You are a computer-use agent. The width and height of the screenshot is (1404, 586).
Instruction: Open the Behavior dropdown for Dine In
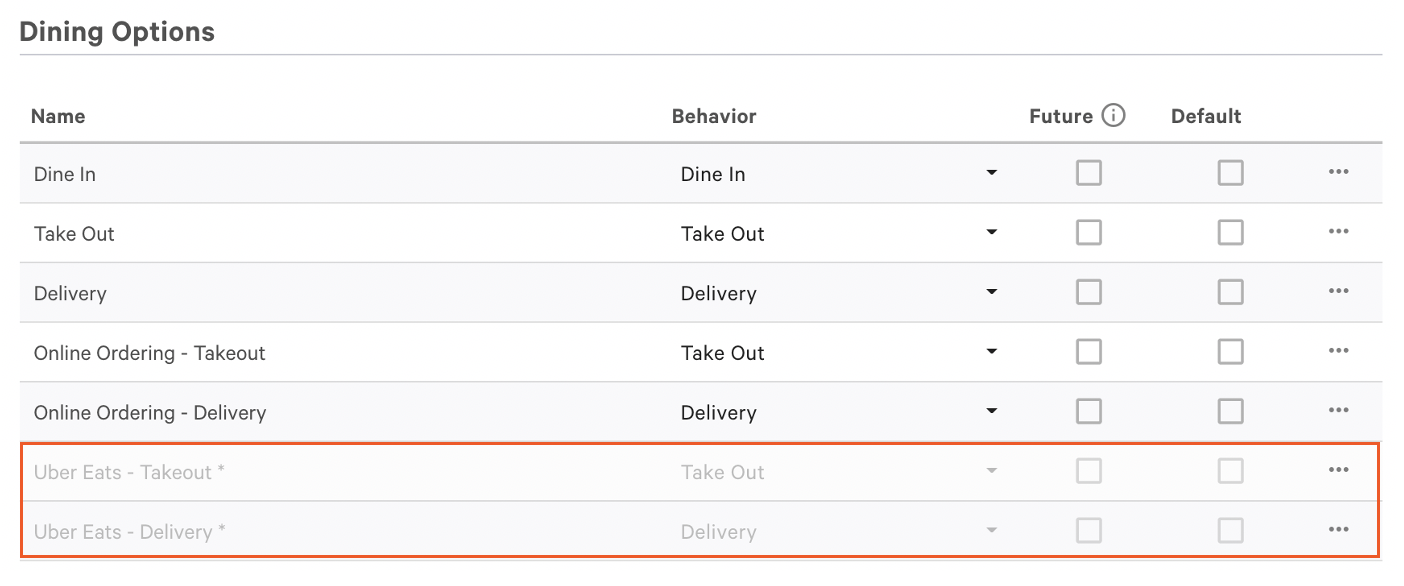tap(990, 172)
